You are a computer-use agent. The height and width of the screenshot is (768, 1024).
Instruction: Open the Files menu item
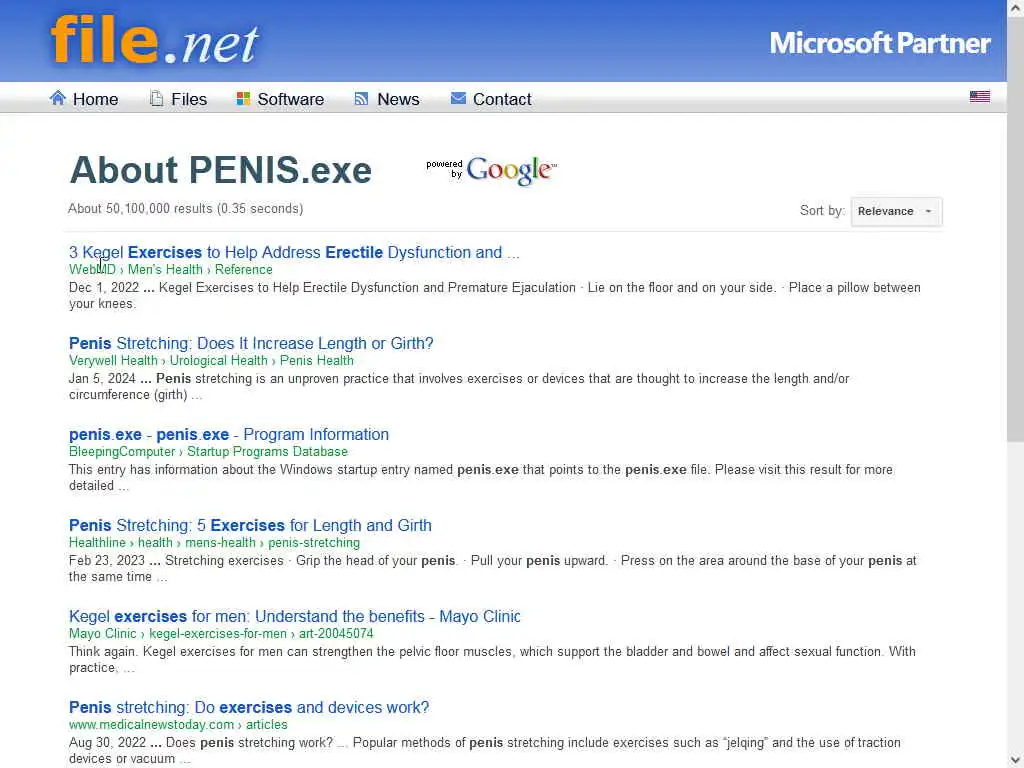coord(188,99)
